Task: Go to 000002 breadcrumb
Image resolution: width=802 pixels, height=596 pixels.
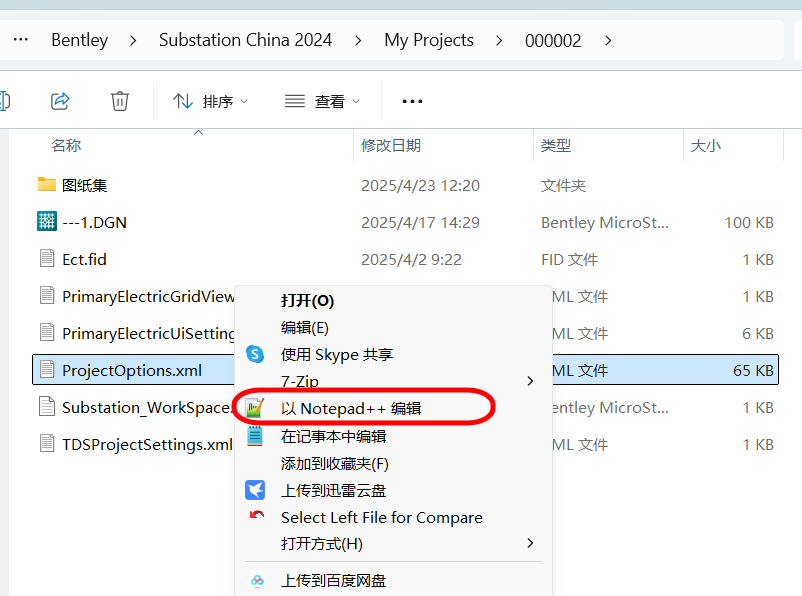Action: pyautogui.click(x=553, y=40)
